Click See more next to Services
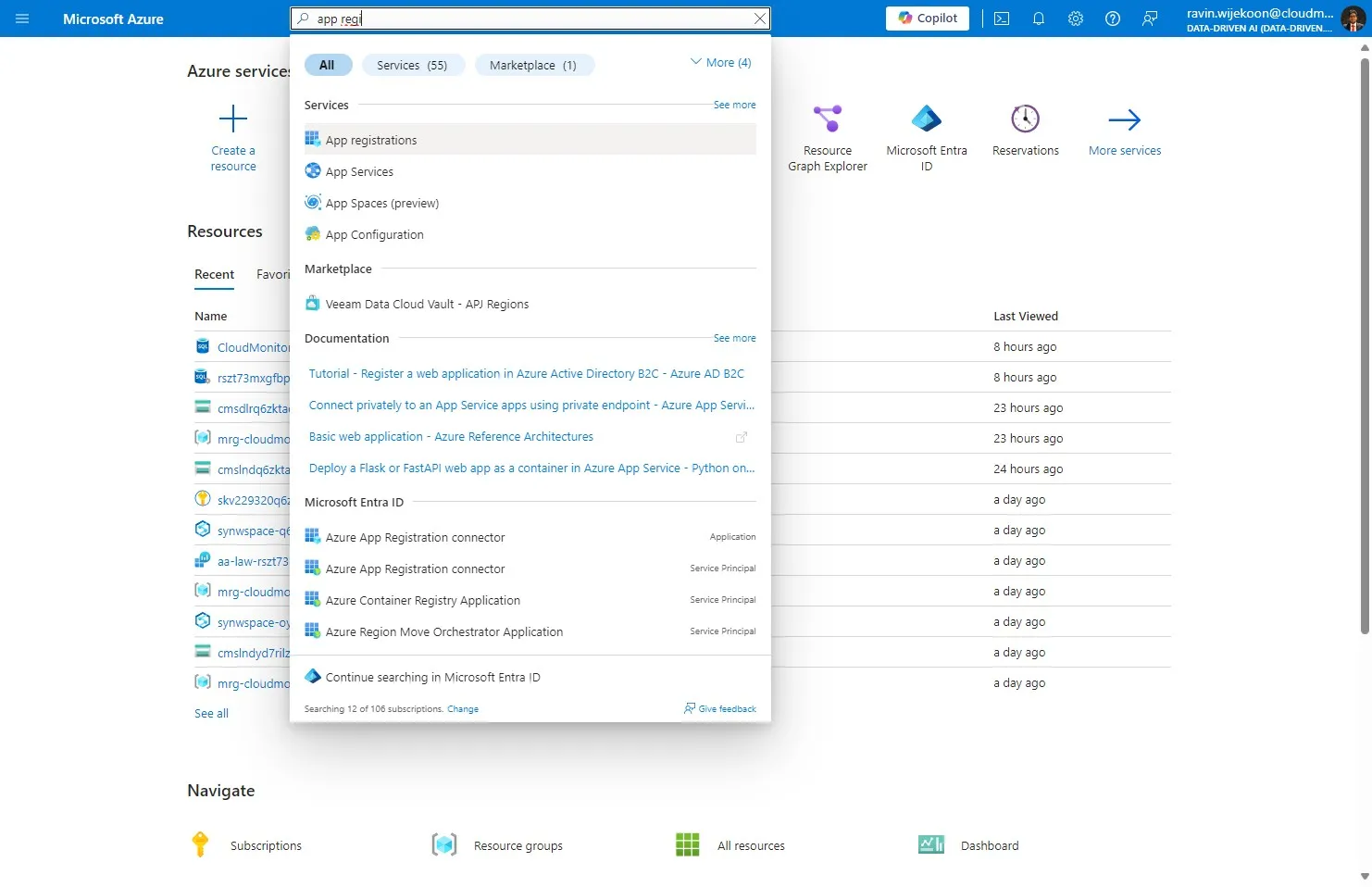This screenshot has width=1372, height=887. (734, 105)
